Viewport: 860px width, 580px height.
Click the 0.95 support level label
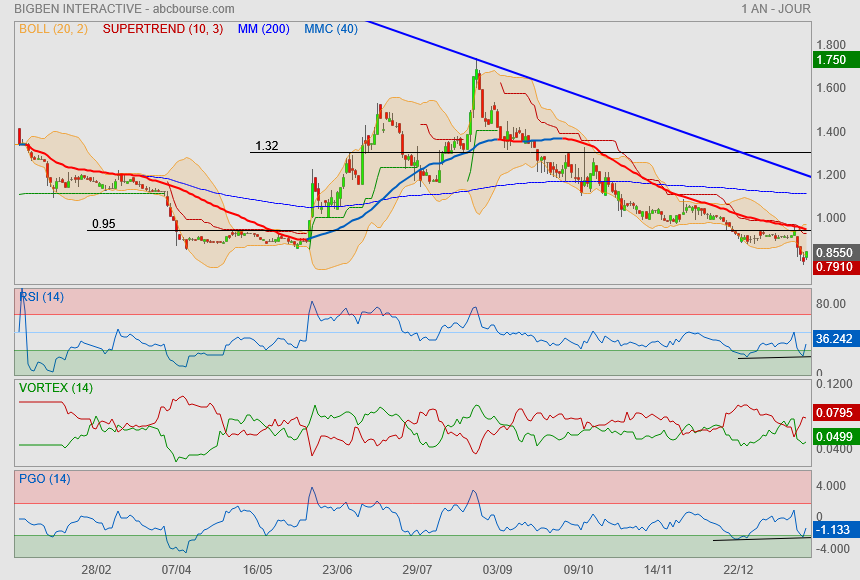(103, 224)
